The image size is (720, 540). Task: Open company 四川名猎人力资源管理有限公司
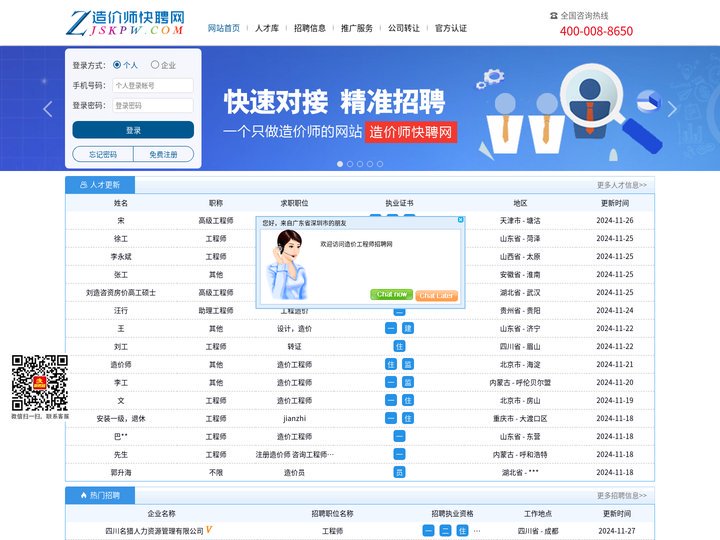(154, 531)
